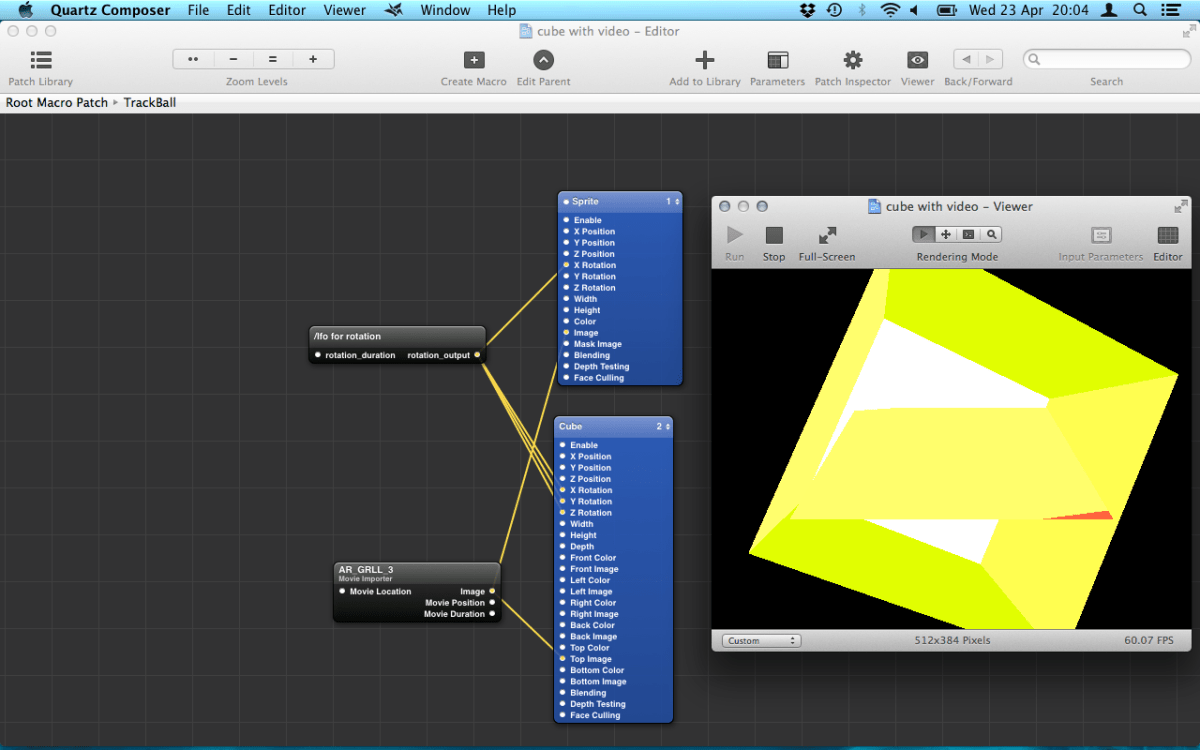This screenshot has width=1200, height=750.
Task: Open the Window menu
Action: tap(445, 10)
